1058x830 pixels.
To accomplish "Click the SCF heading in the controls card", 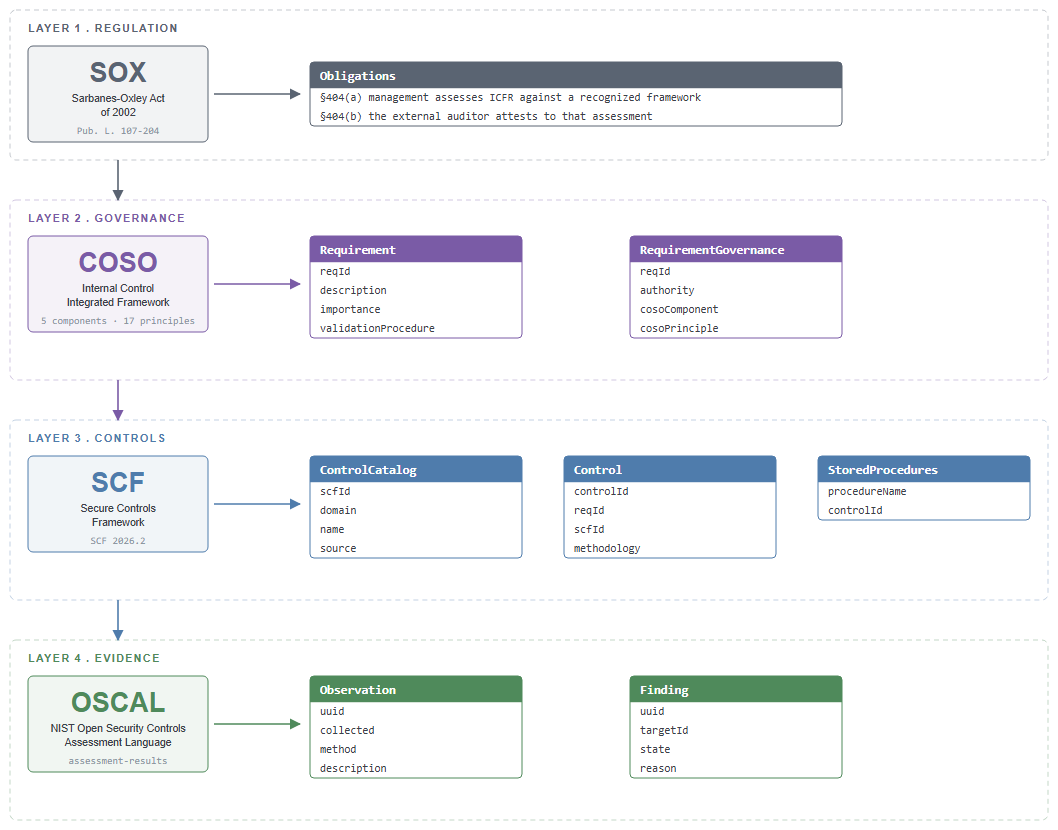I will coord(118,482).
